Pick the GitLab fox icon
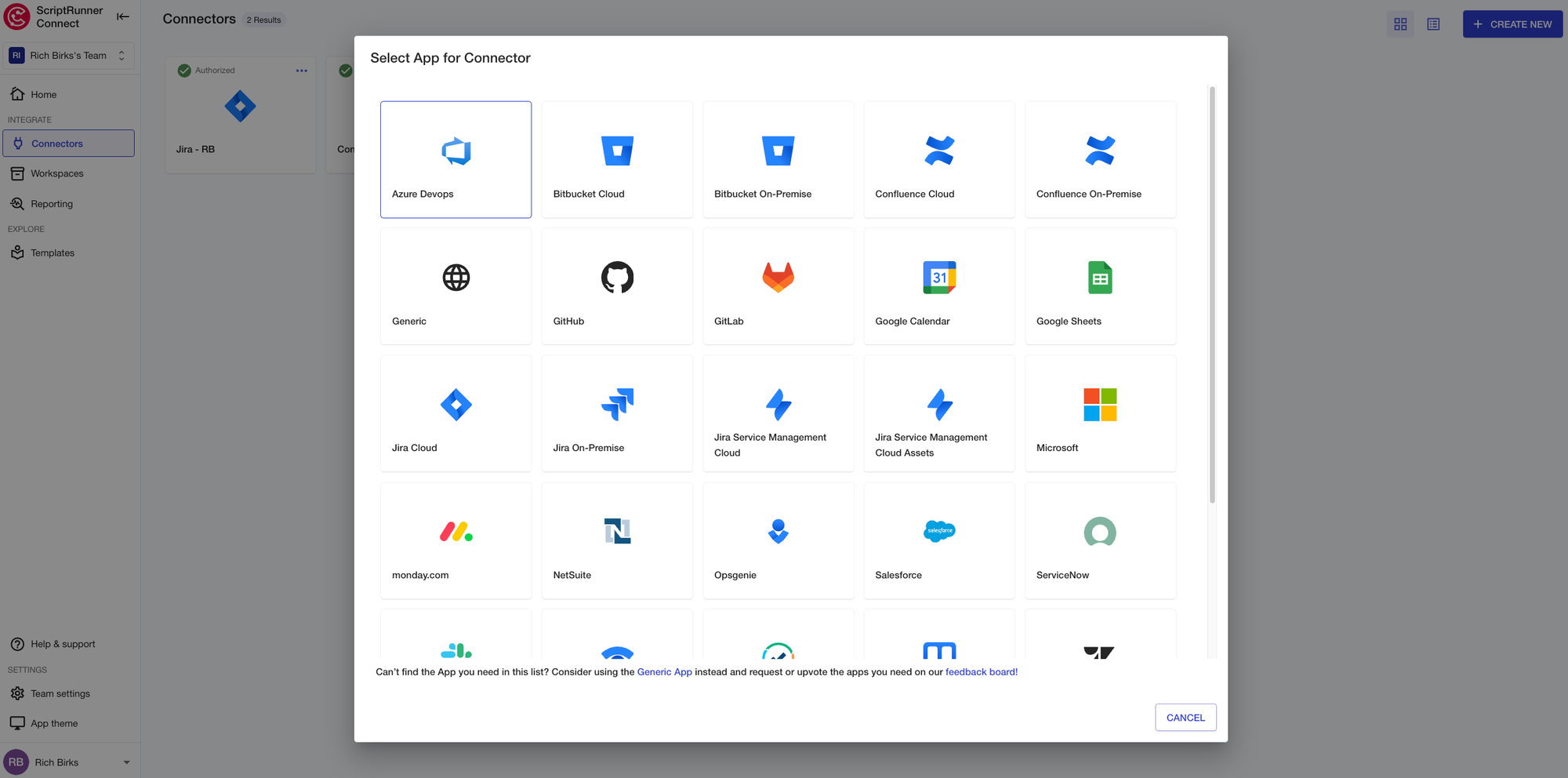This screenshot has width=1568, height=778. point(779,278)
